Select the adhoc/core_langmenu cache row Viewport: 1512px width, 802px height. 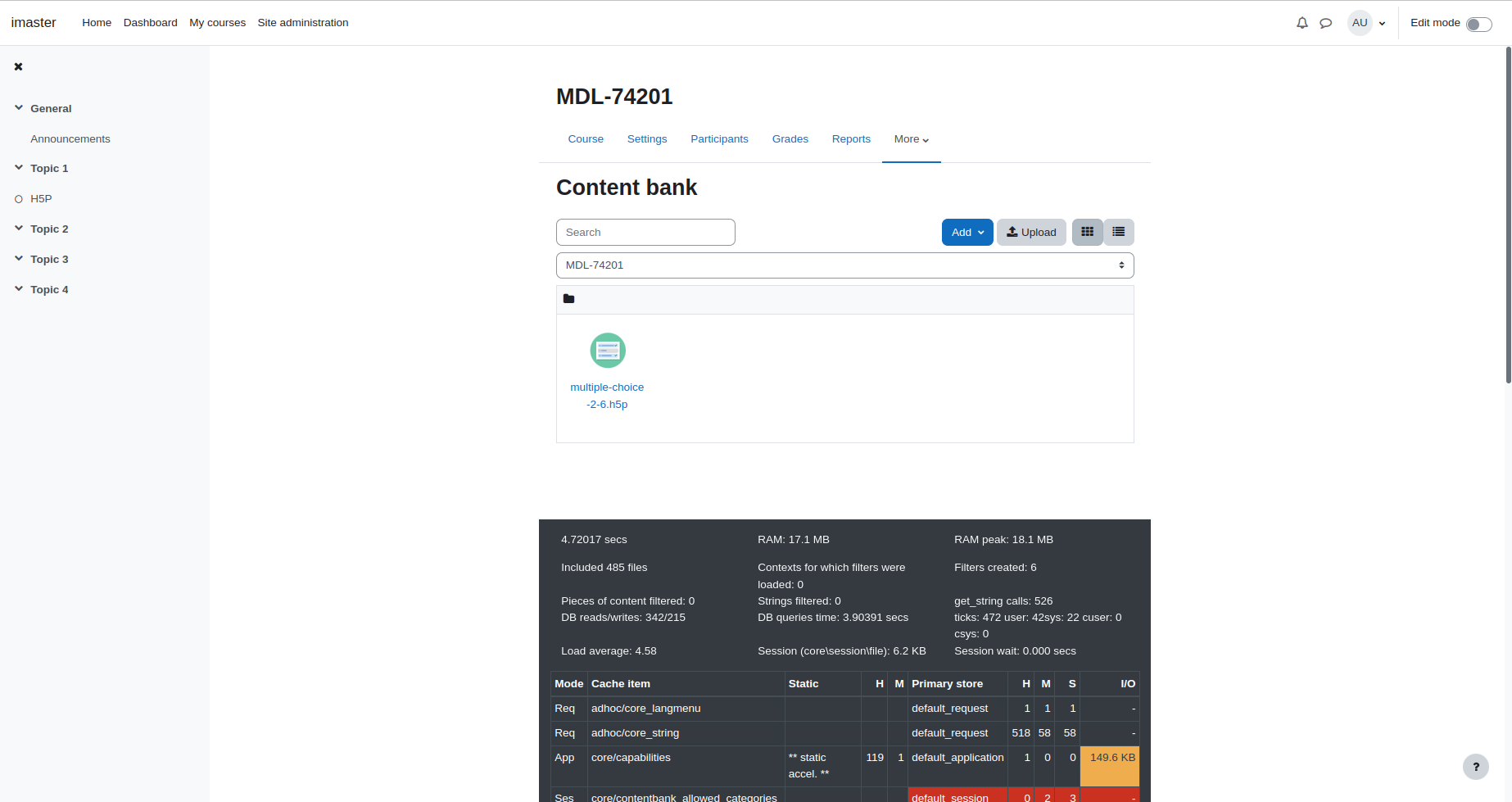pyautogui.click(x=844, y=709)
